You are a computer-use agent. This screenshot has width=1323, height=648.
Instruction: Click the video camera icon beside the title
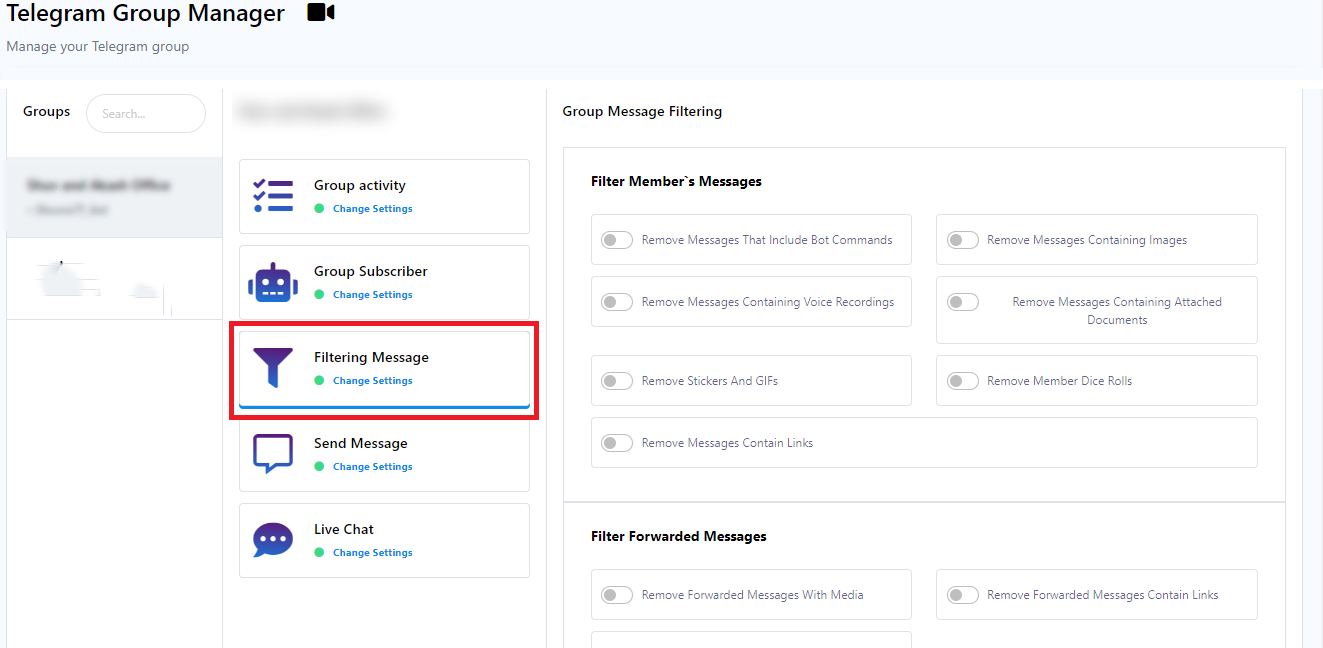pyautogui.click(x=320, y=13)
